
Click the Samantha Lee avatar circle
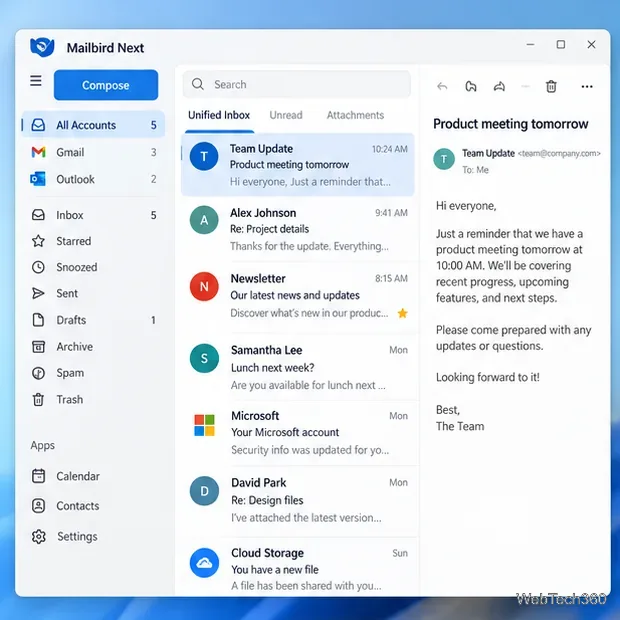click(204, 358)
